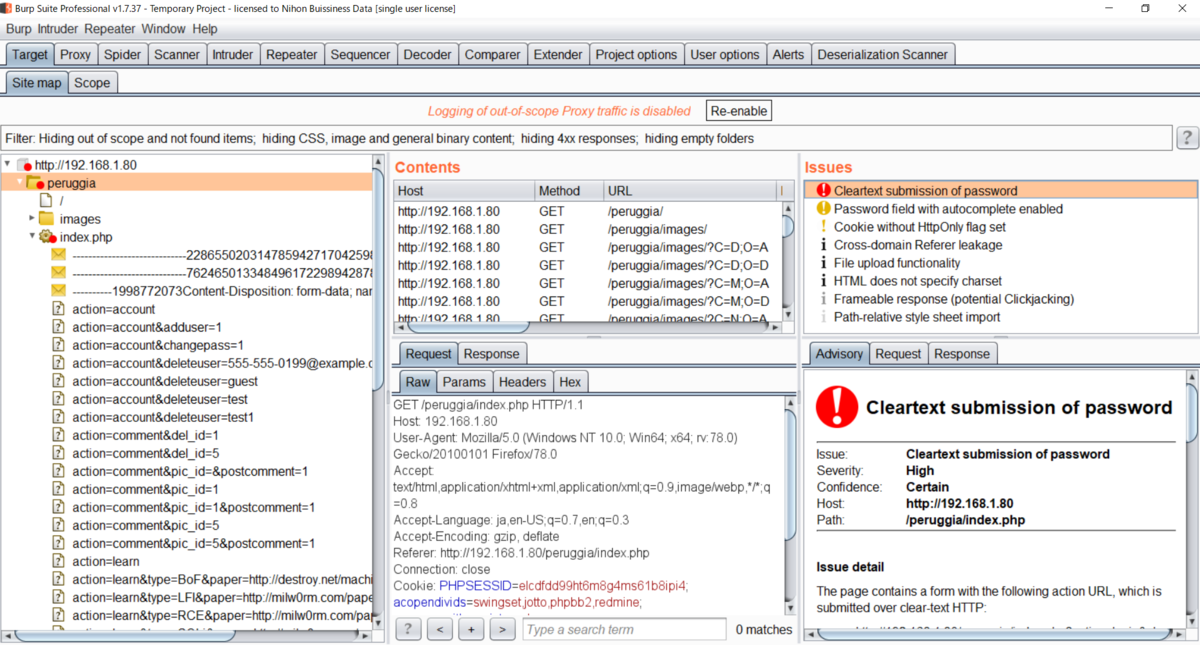Select the /peruggia/images/ contents row
Image resolution: width=1200 pixels, height=645 pixels.
tap(588, 229)
